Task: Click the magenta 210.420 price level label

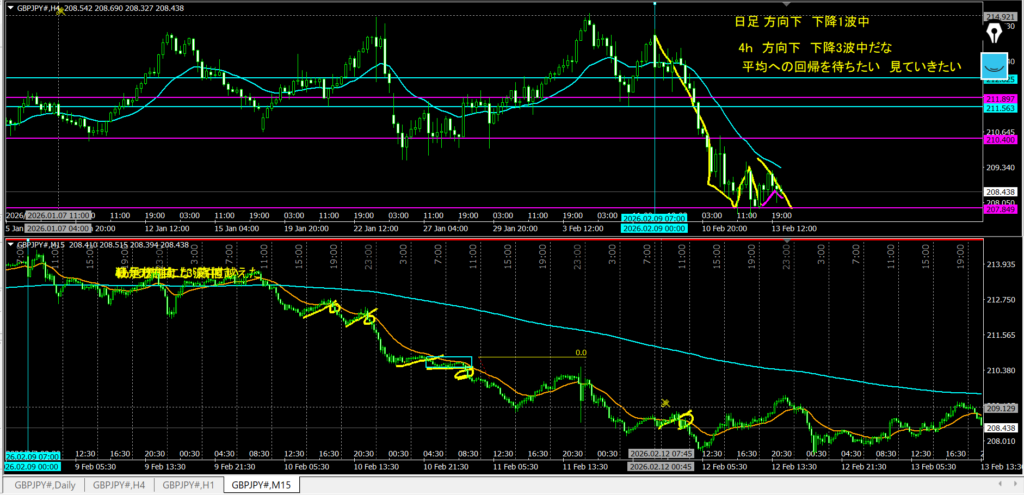Action: pyautogui.click(x=1000, y=139)
